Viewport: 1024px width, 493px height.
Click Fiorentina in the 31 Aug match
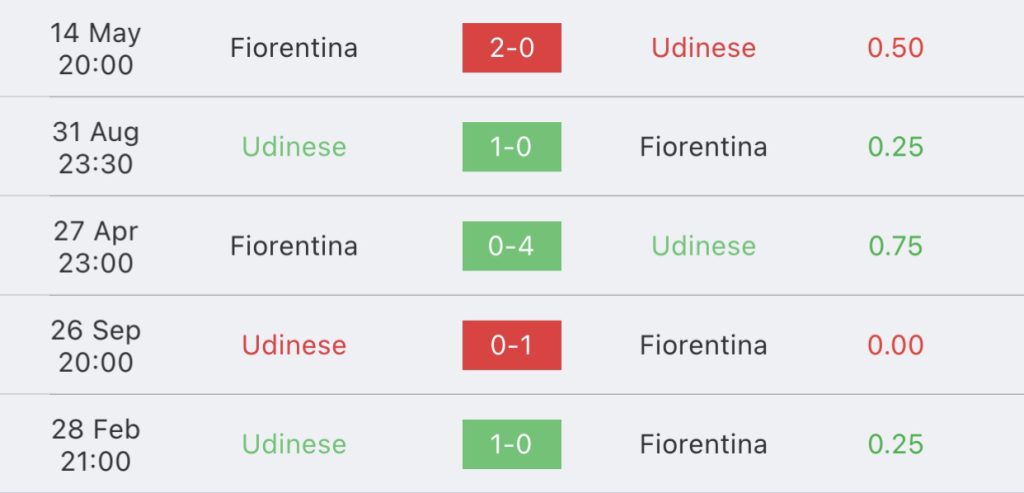703,147
